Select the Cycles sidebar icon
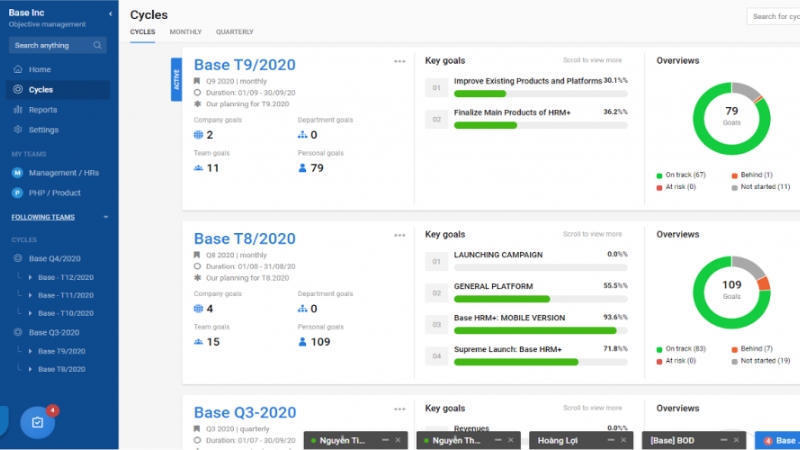This screenshot has height=450, width=800. 18,89
